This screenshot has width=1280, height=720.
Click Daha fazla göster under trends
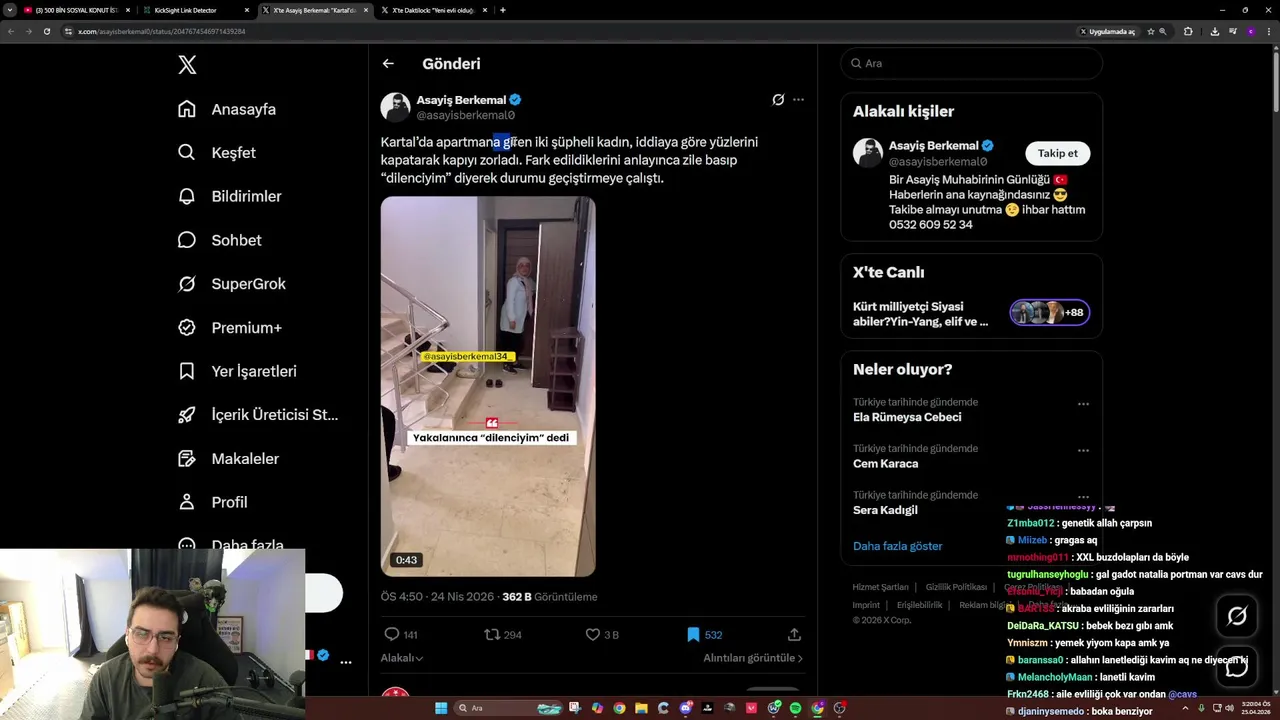coord(897,546)
